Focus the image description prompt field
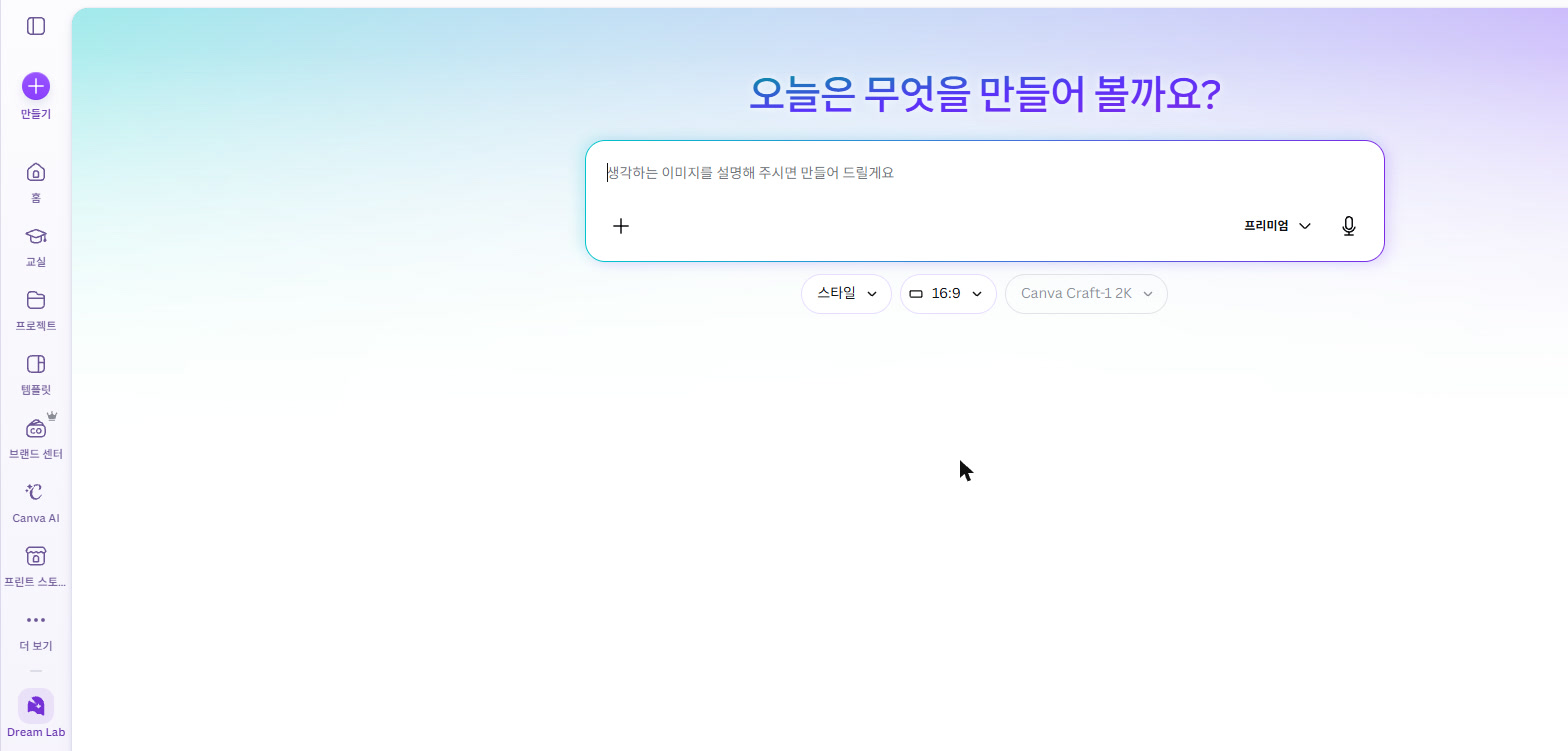This screenshot has width=1568, height=751. click(x=984, y=173)
